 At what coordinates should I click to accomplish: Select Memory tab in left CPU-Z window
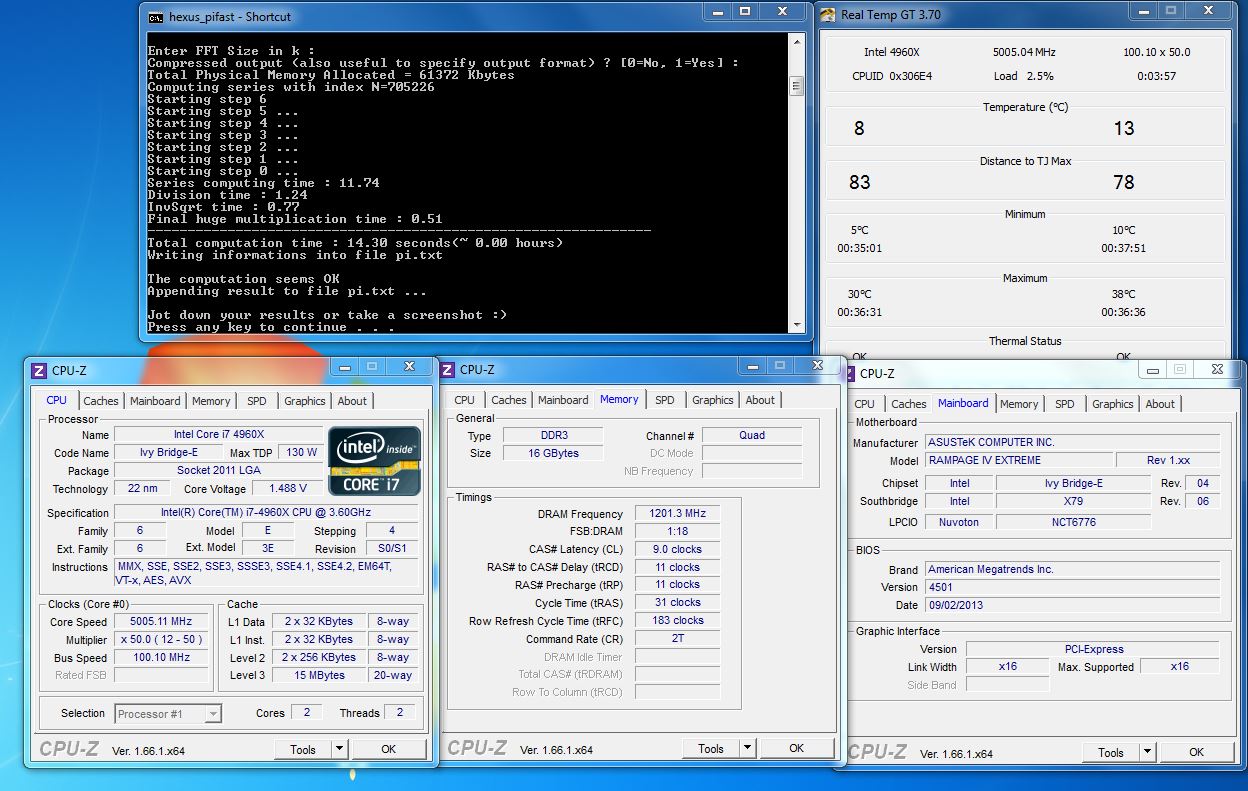coord(211,401)
